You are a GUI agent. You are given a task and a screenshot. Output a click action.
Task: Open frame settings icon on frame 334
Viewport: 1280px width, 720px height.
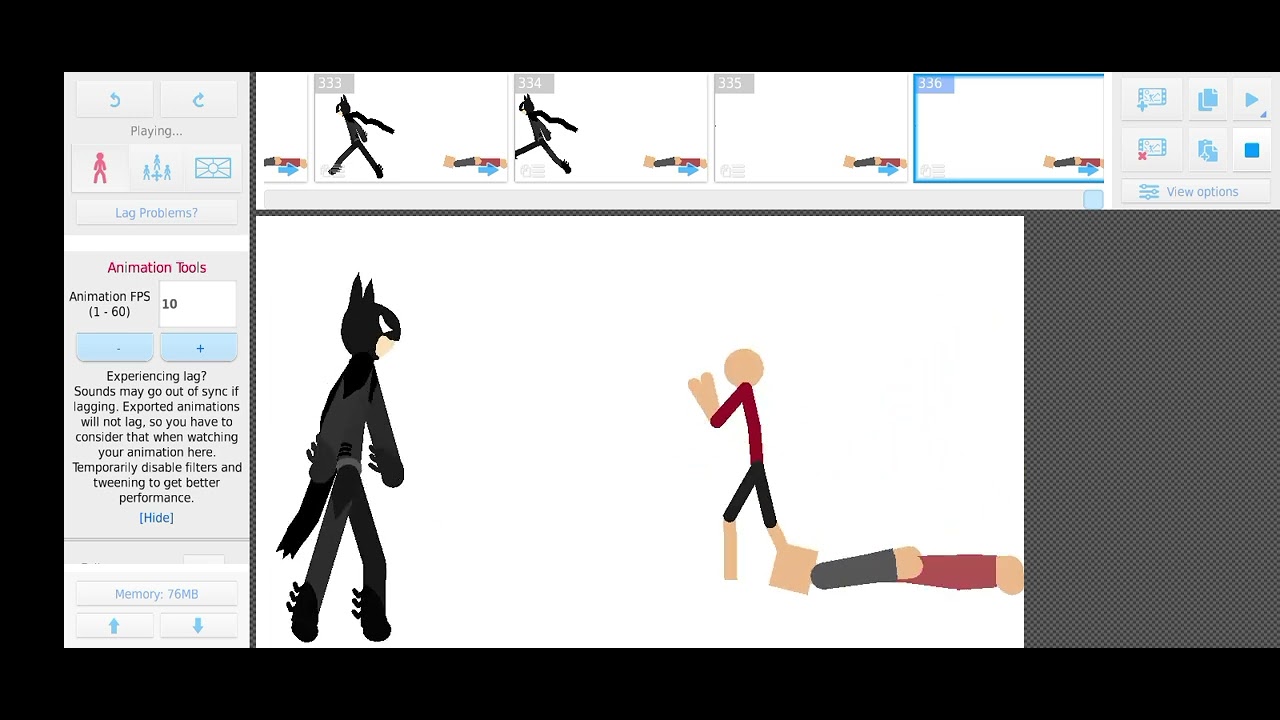(532, 171)
